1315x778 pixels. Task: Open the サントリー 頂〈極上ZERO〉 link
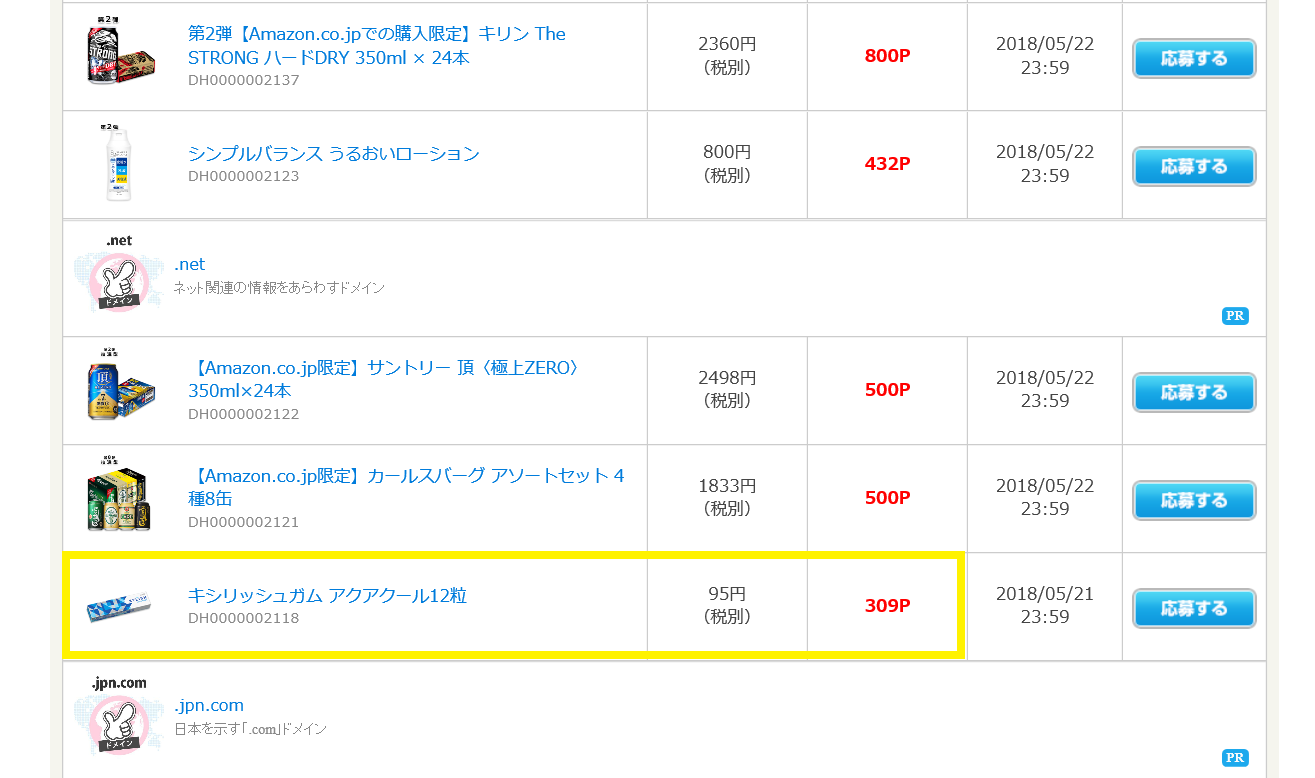point(384,379)
